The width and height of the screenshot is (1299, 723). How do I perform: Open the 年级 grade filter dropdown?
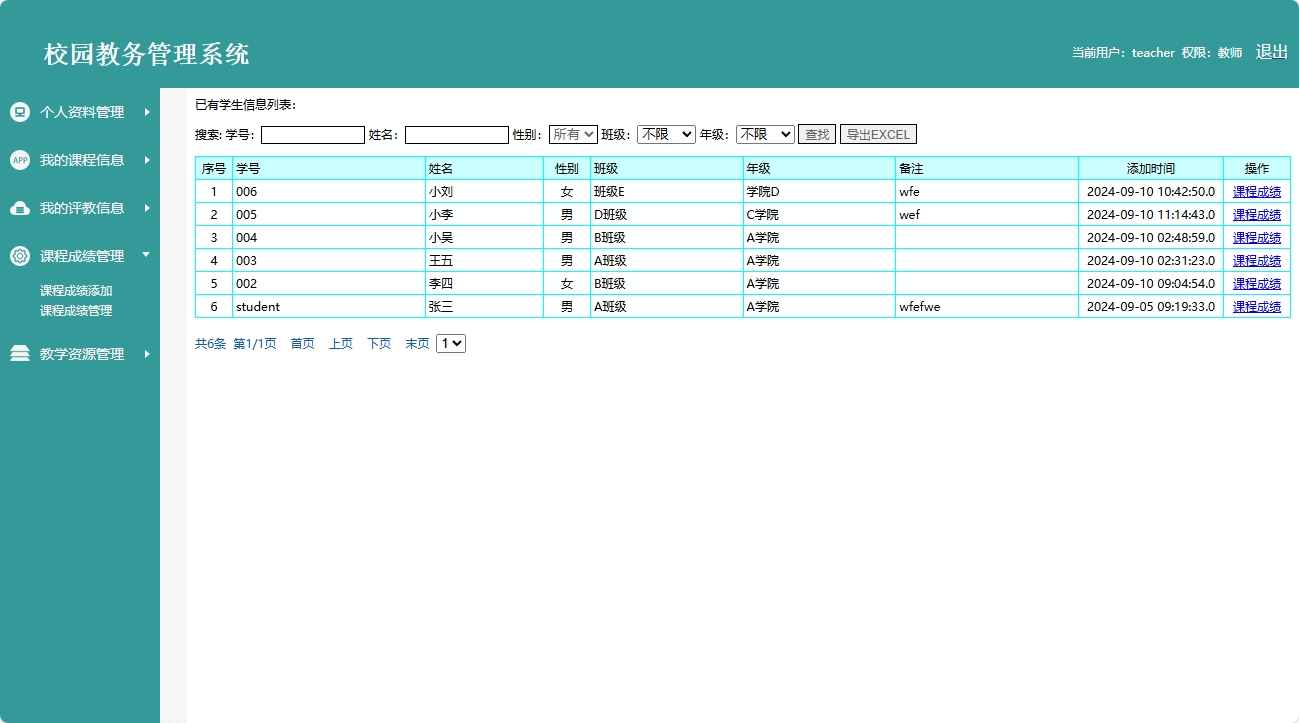765,134
